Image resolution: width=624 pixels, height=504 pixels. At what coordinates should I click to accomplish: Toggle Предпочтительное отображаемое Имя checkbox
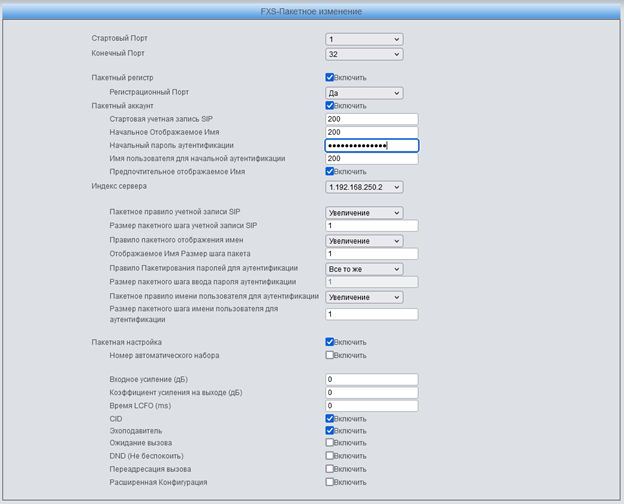[x=330, y=172]
